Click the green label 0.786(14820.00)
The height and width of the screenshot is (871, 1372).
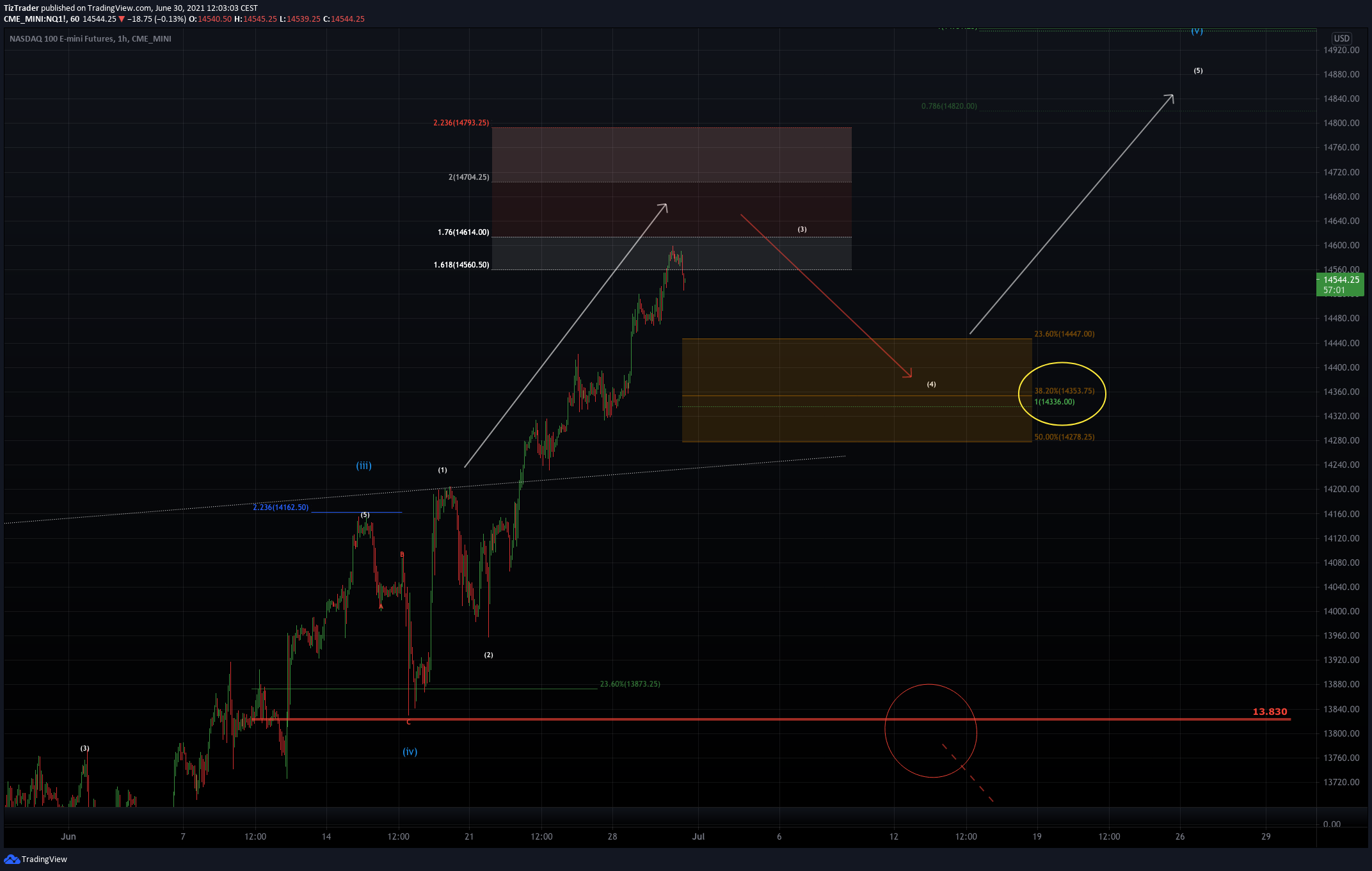(949, 106)
